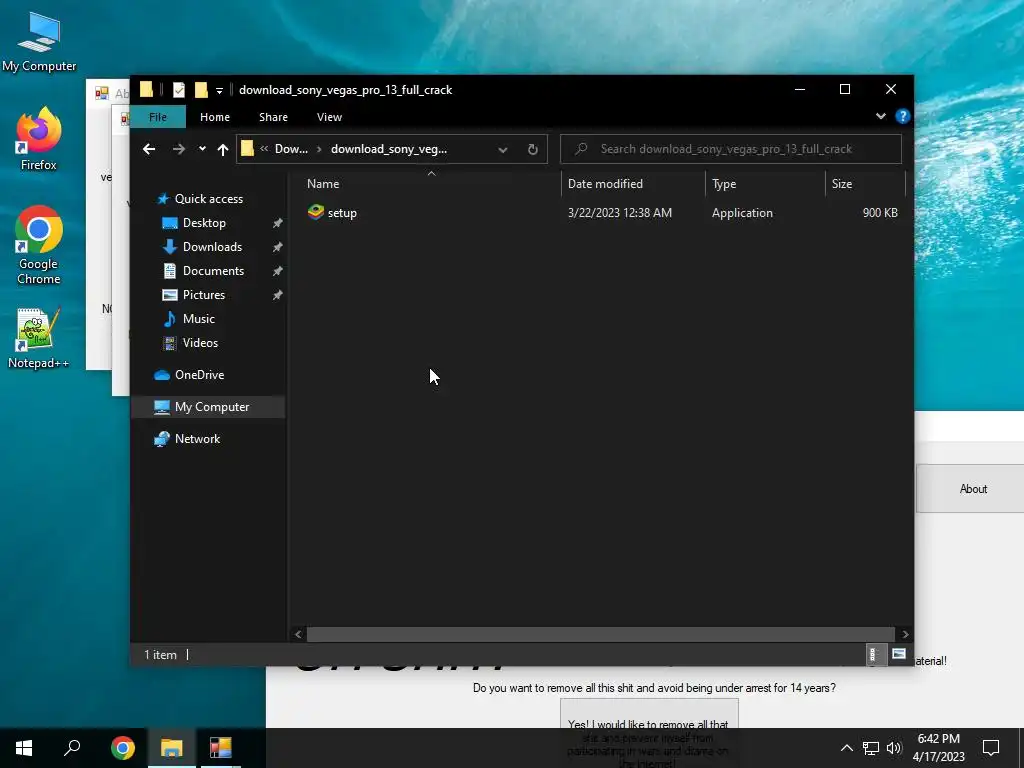Open volume control in system tray

(894, 748)
